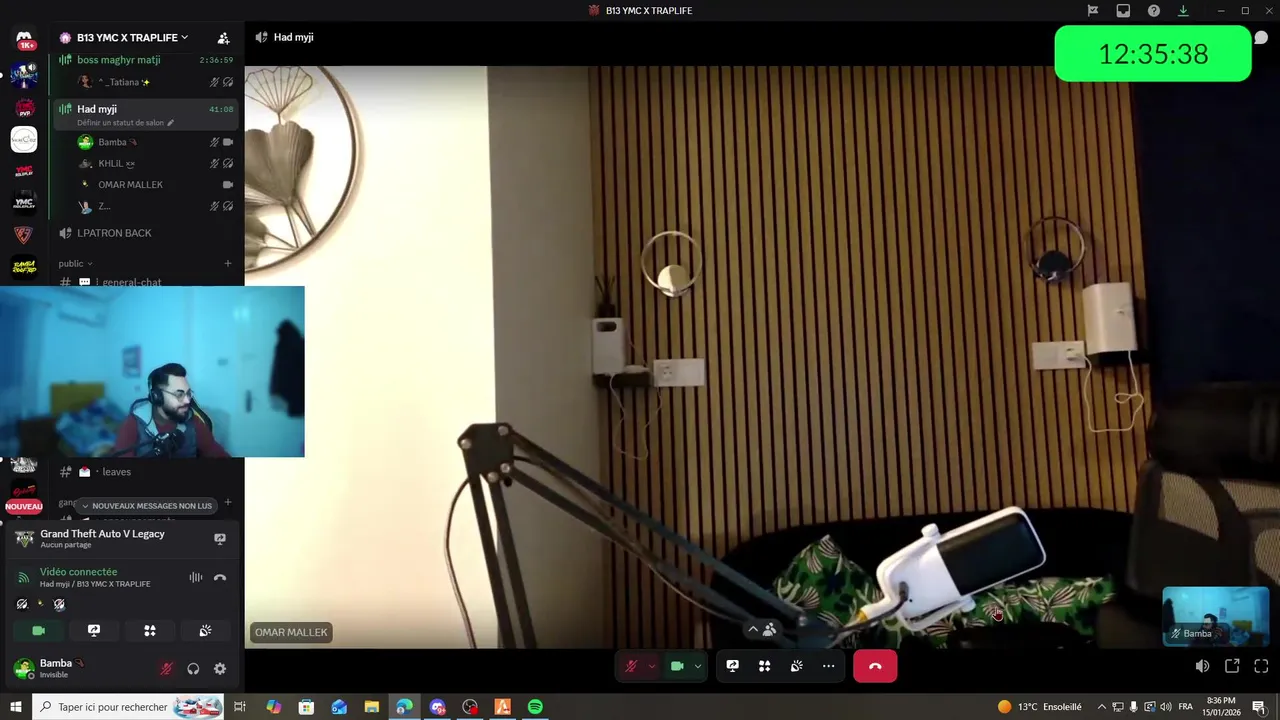Open more options three dots menu
This screenshot has width=1280, height=720.
tap(829, 666)
